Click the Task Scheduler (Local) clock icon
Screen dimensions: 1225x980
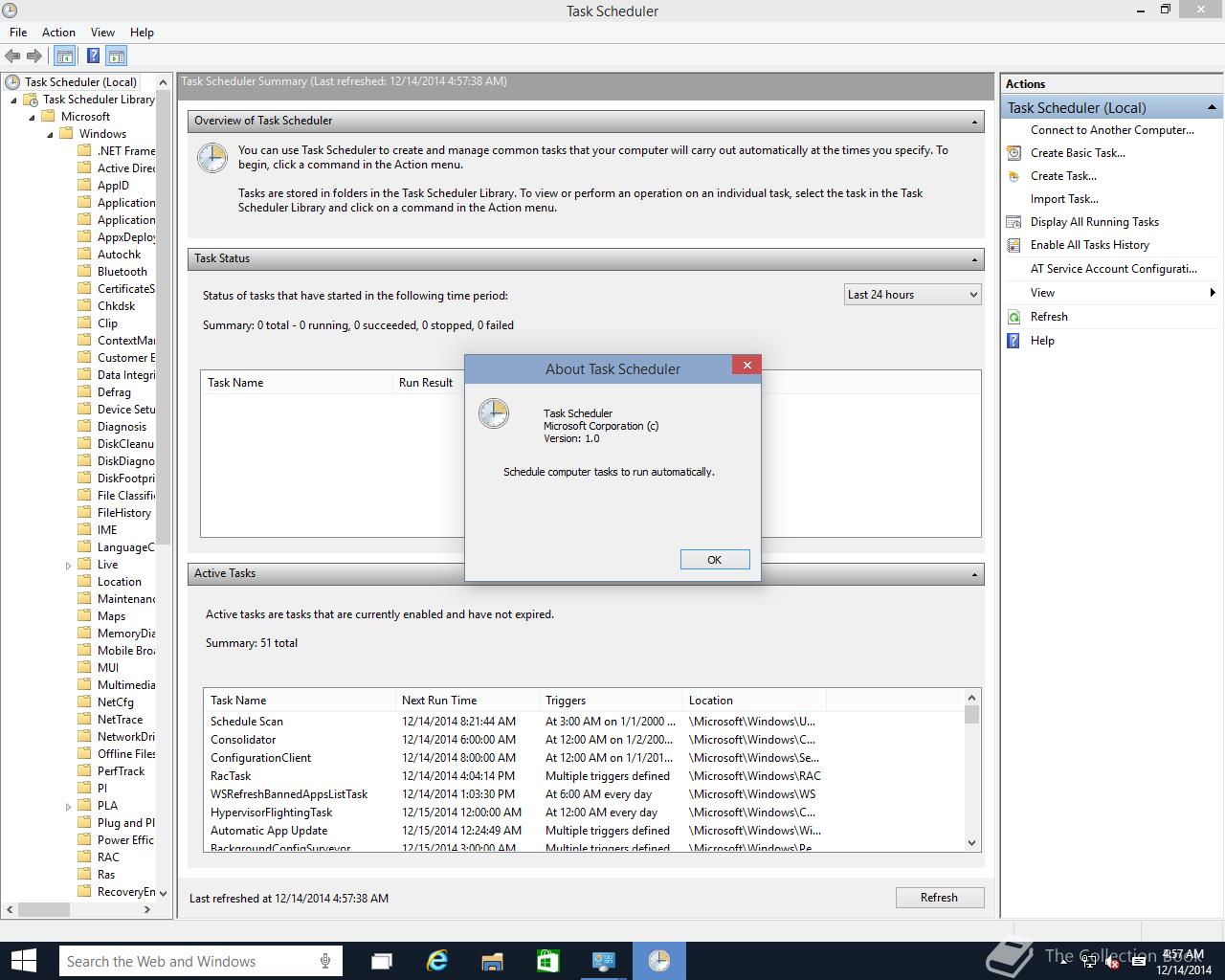[x=12, y=82]
